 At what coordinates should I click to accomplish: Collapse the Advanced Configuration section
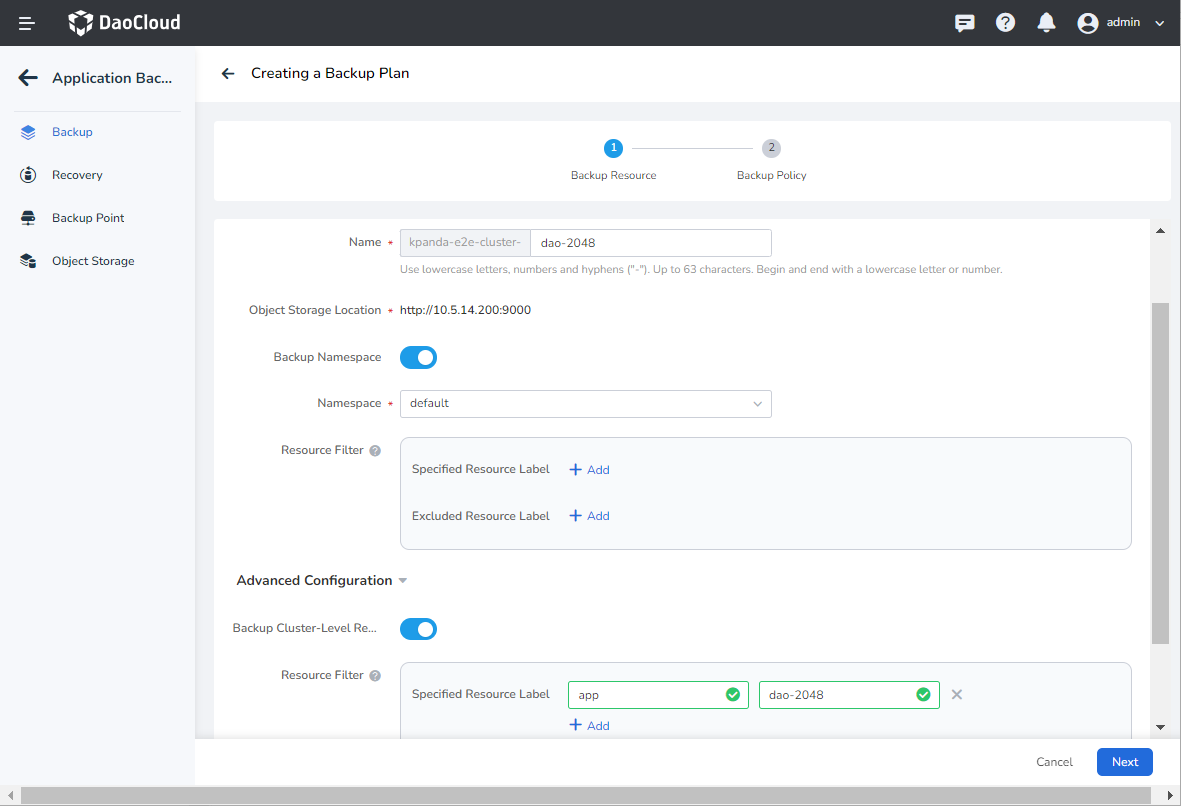403,580
